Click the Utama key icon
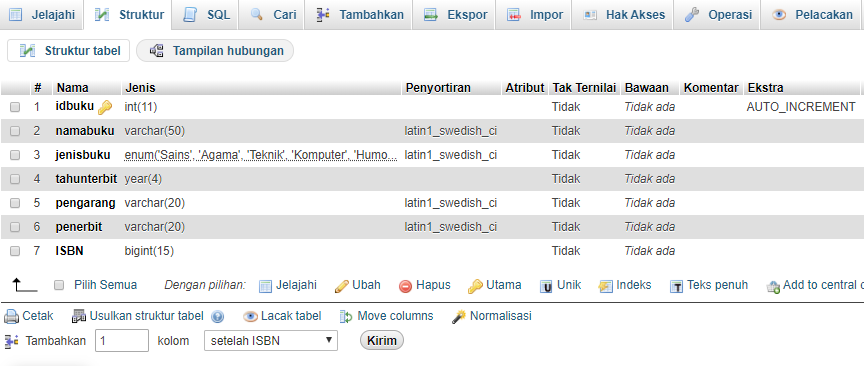The height and width of the screenshot is (366, 864). 475,286
